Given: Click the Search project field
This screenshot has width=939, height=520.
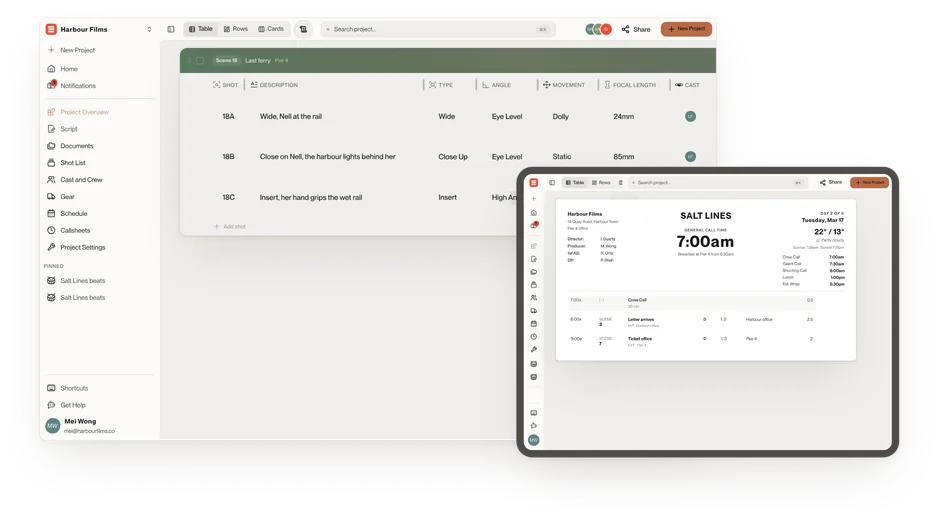Looking at the screenshot, I should (438, 29).
